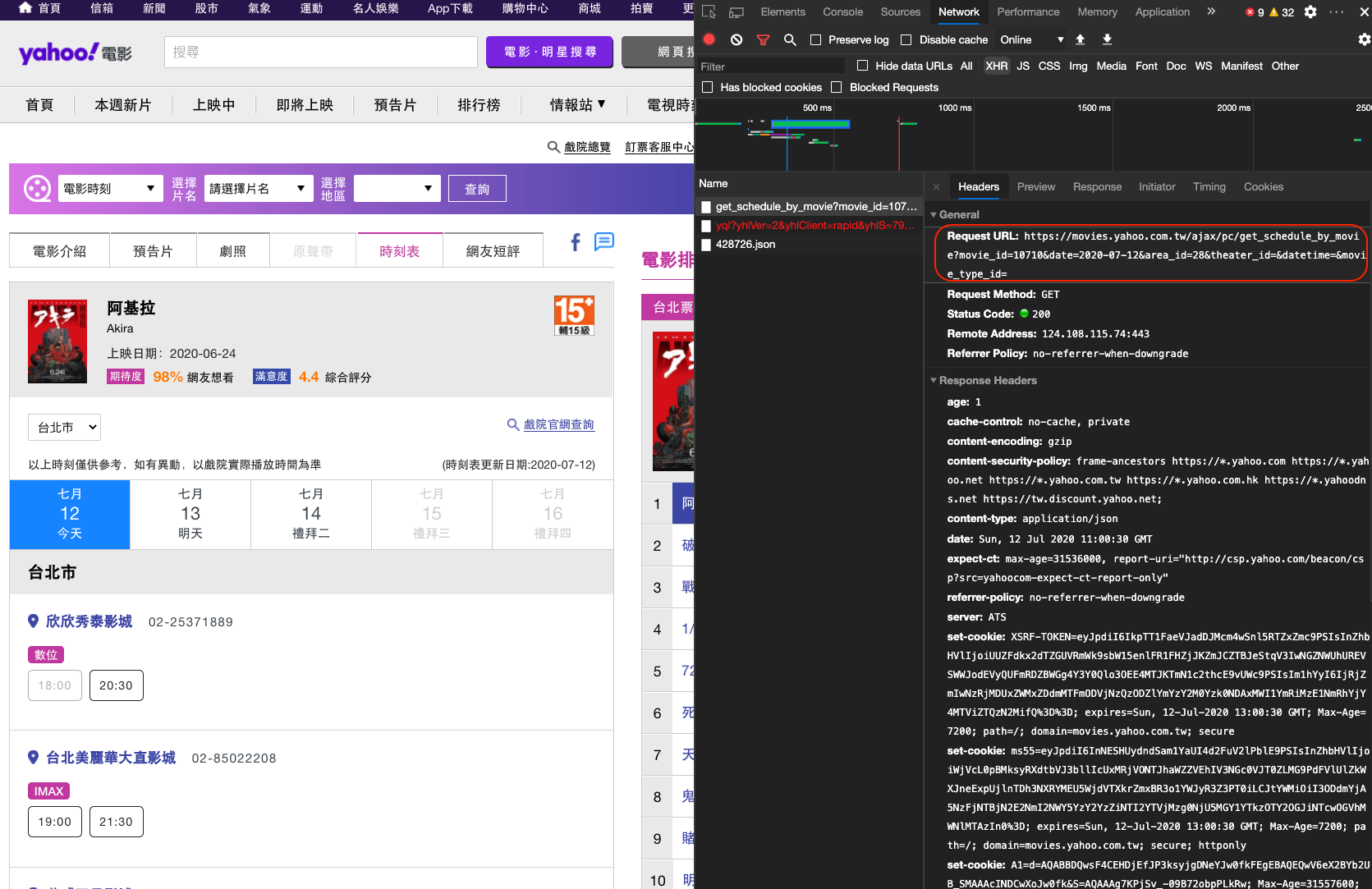This screenshot has height=889, width=1372.
Task: Click the 查詢 button
Action: click(x=477, y=189)
